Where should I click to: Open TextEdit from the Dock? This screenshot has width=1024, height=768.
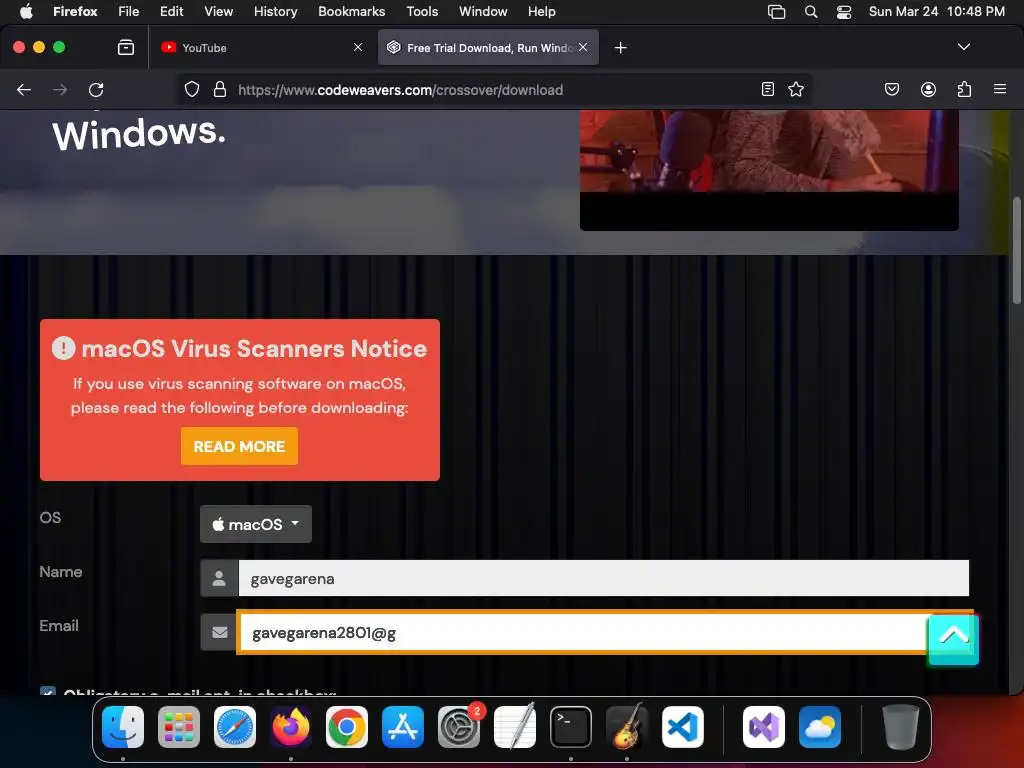click(515, 727)
